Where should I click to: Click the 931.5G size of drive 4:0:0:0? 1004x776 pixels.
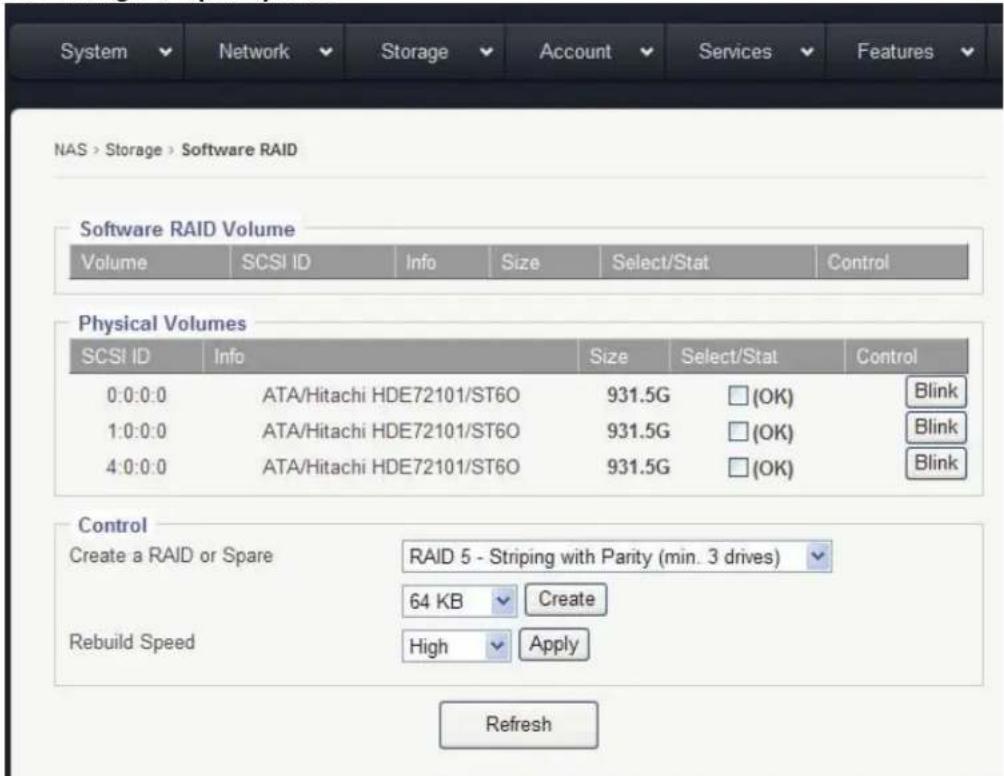[x=638, y=467]
